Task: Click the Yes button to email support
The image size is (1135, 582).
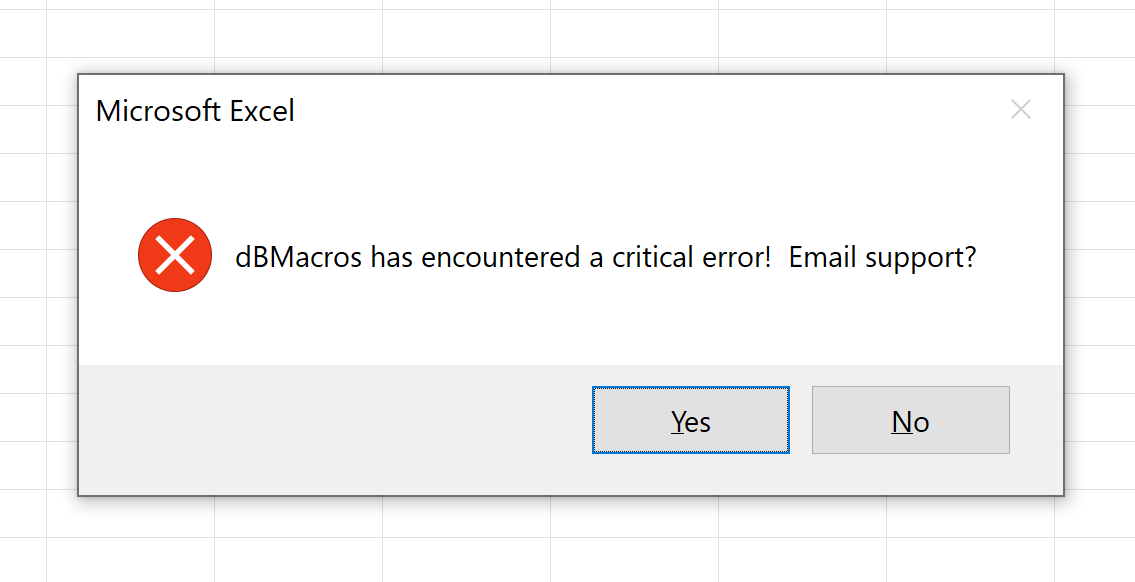Action: pos(690,421)
